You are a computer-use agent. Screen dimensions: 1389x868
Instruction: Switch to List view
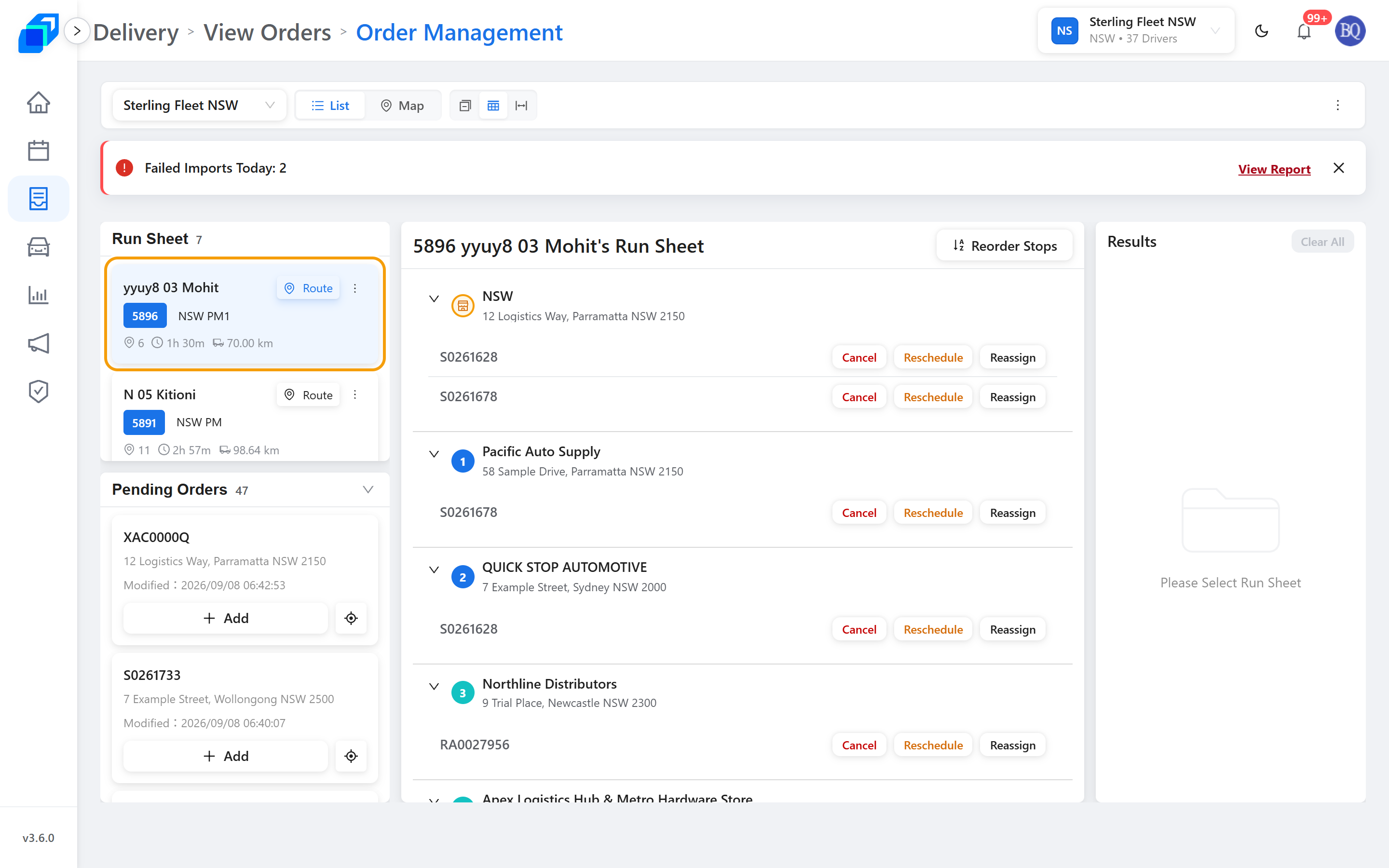click(330, 106)
